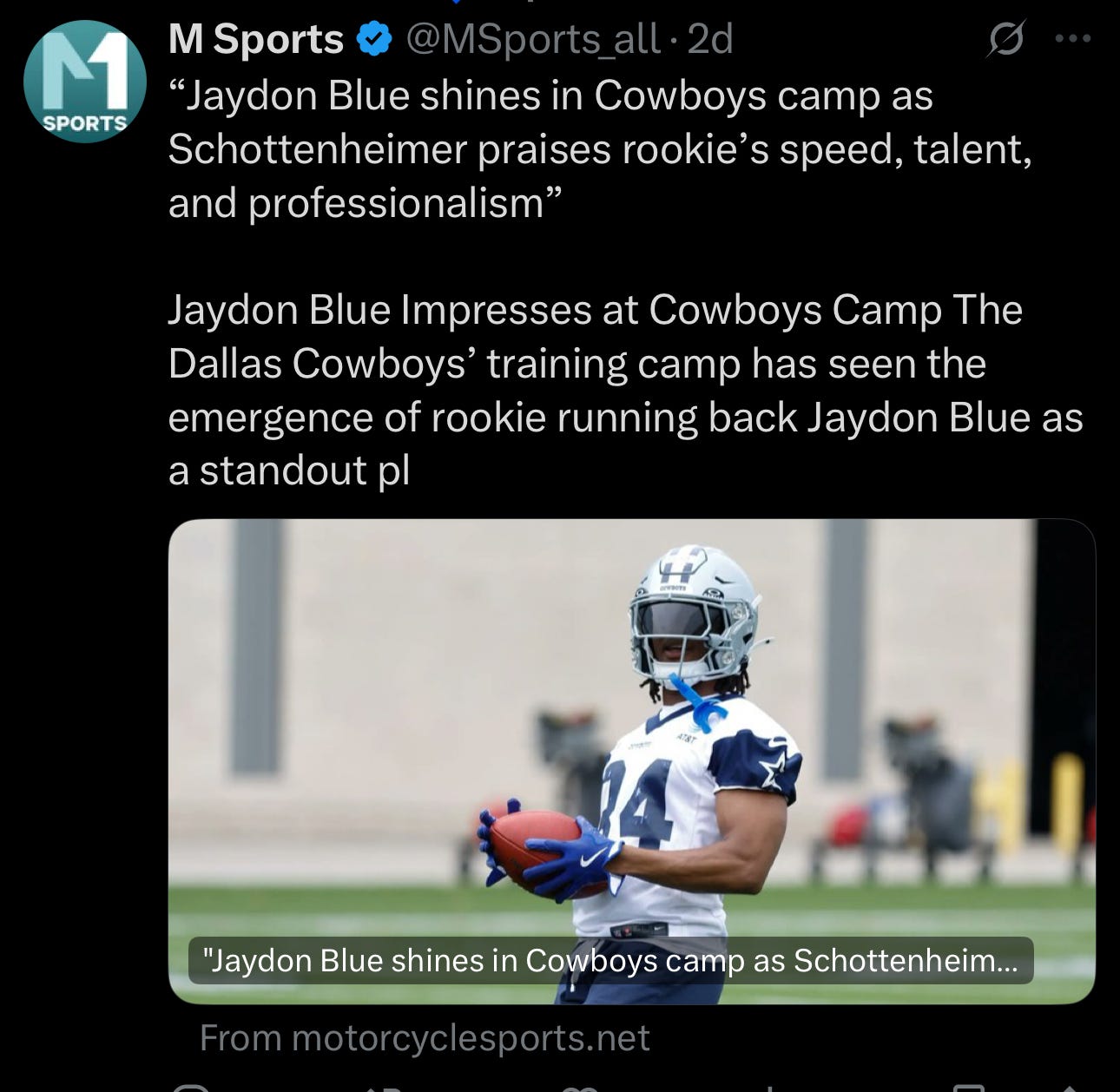Open the M Sports display name

[x=256, y=39]
